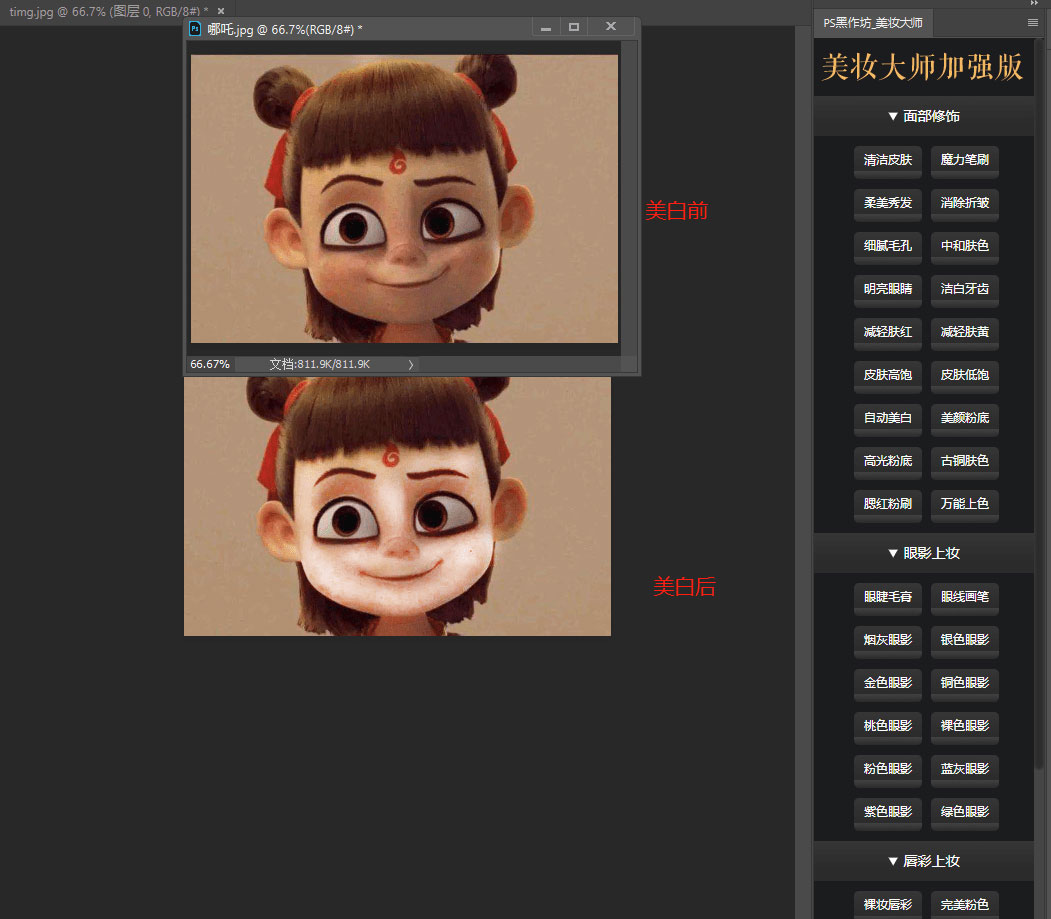The width and height of the screenshot is (1051, 919).
Task: Apply 自动美白 auto whitening
Action: tap(887, 418)
